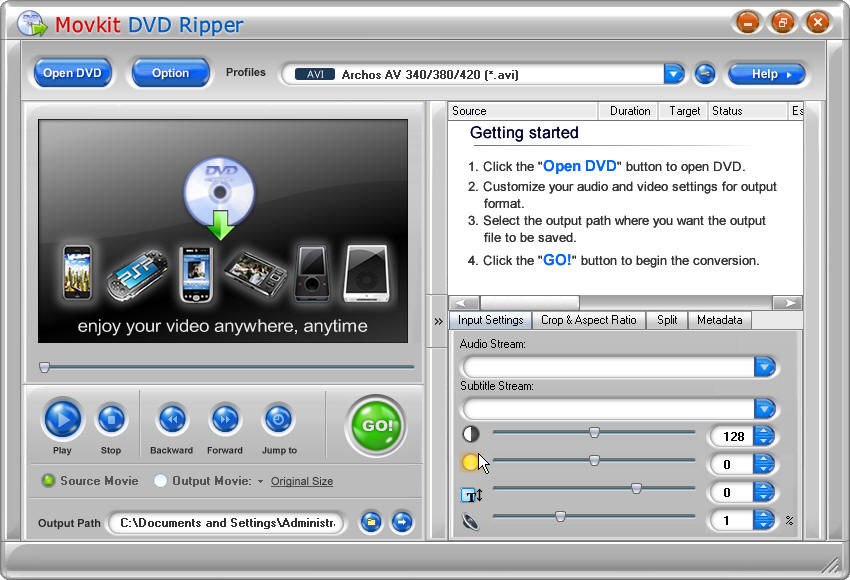This screenshot has height=580, width=850.
Task: Open the Split tab
Action: [667, 320]
